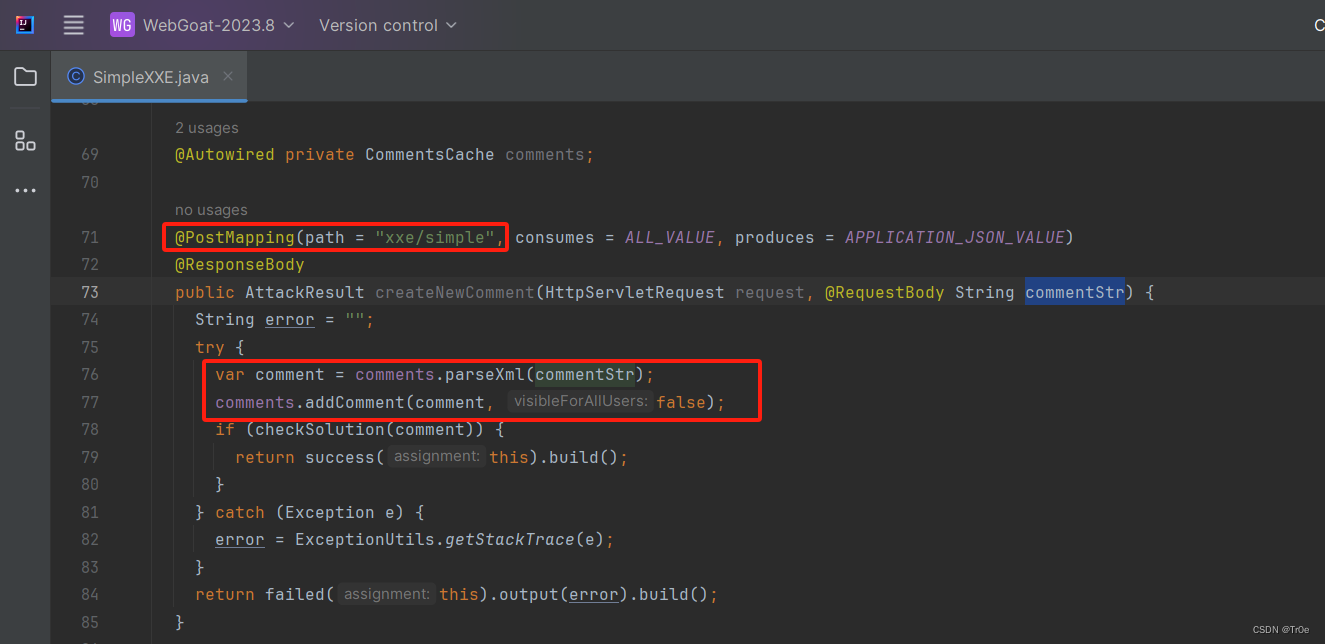This screenshot has height=644, width=1325.
Task: Click the assignment hint on line 79
Action: coord(436,457)
